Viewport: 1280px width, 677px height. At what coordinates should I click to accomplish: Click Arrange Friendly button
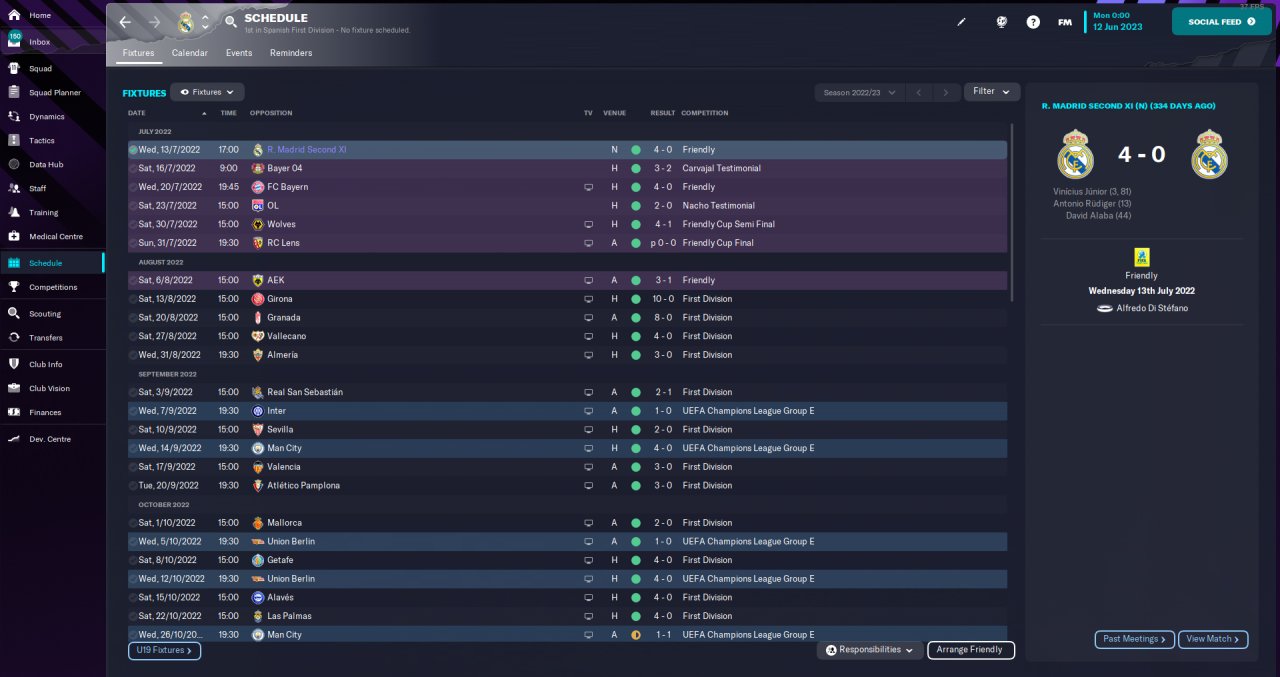tap(971, 650)
